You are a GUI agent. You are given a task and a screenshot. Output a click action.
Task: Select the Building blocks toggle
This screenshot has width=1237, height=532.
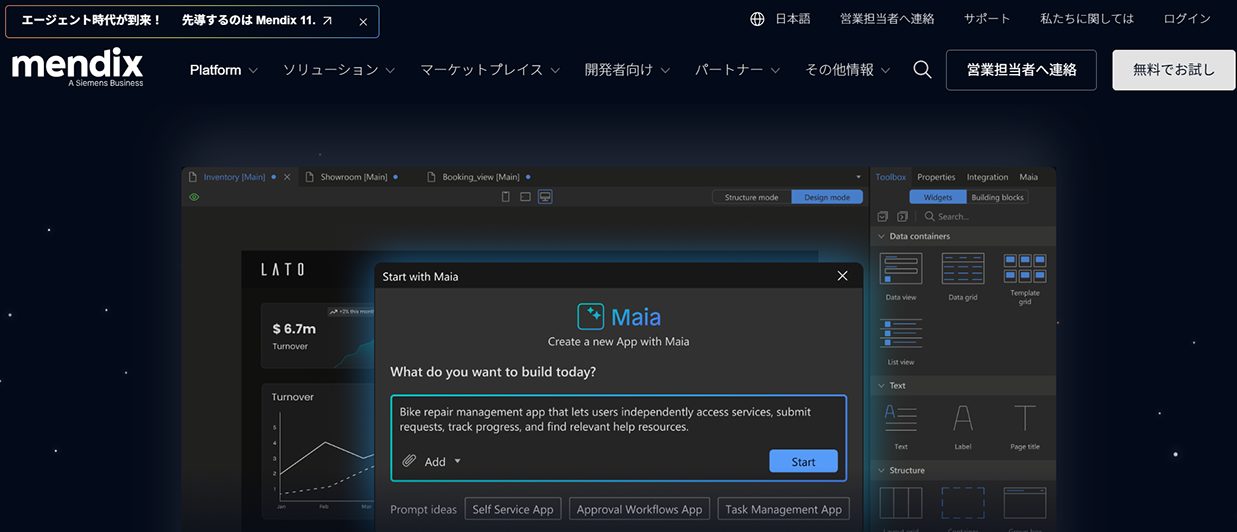pos(998,197)
